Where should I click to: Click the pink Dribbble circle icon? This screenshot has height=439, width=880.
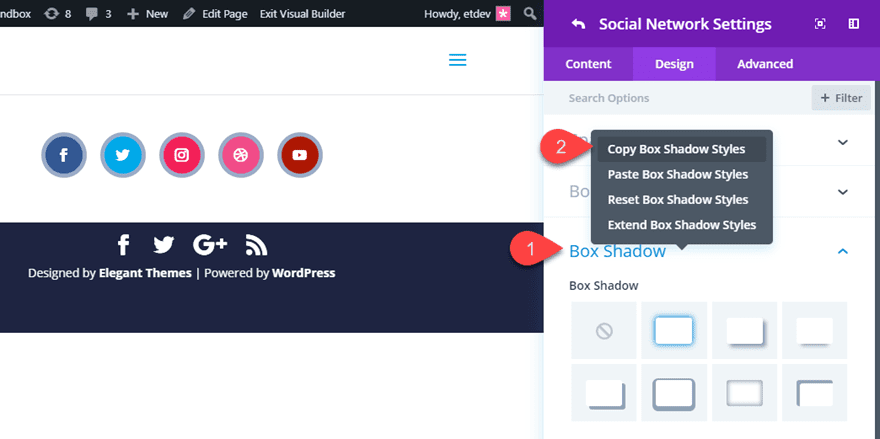tap(241, 155)
